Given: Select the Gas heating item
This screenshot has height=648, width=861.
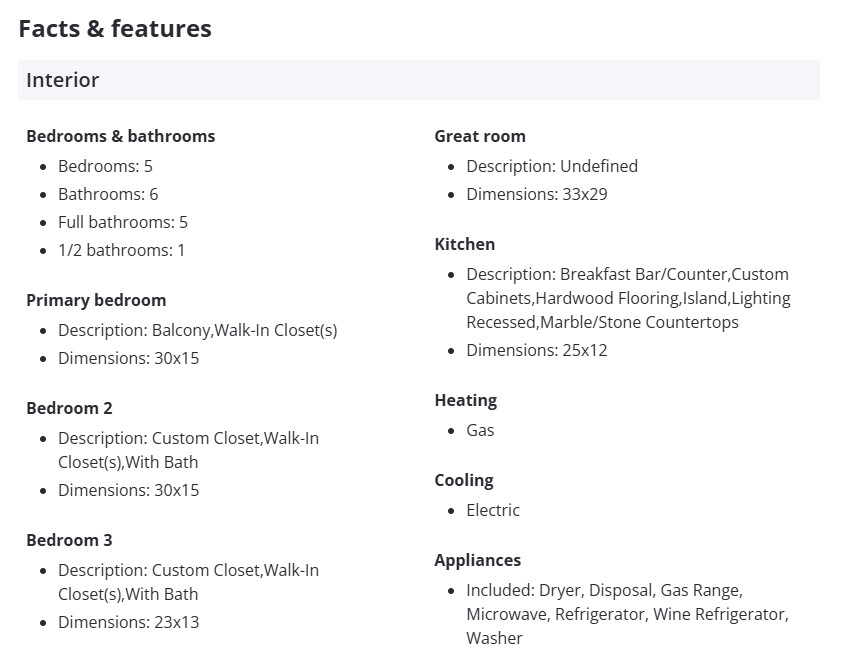Looking at the screenshot, I should tap(480, 430).
